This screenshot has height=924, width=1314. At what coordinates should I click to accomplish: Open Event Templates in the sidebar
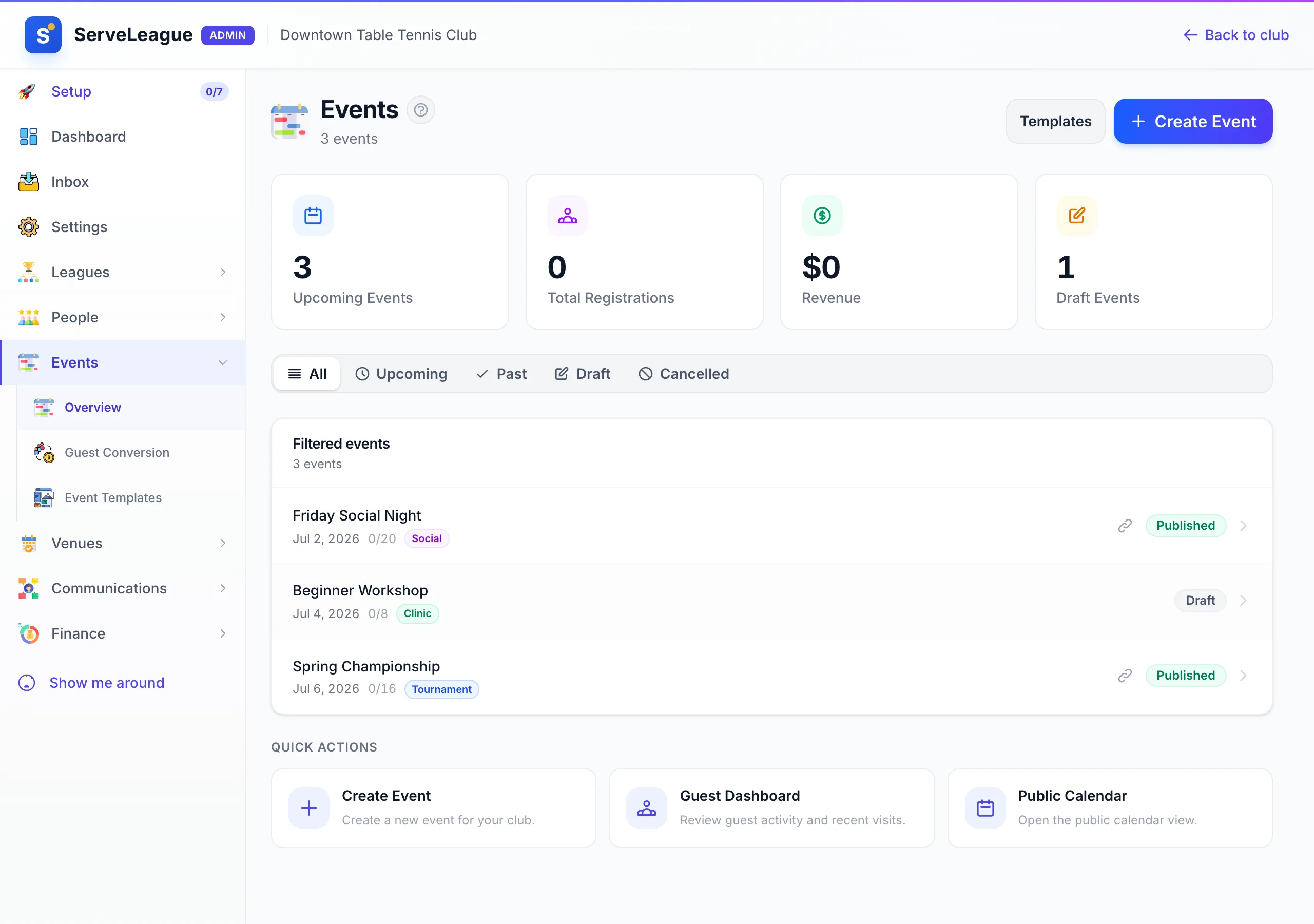pyautogui.click(x=131, y=498)
